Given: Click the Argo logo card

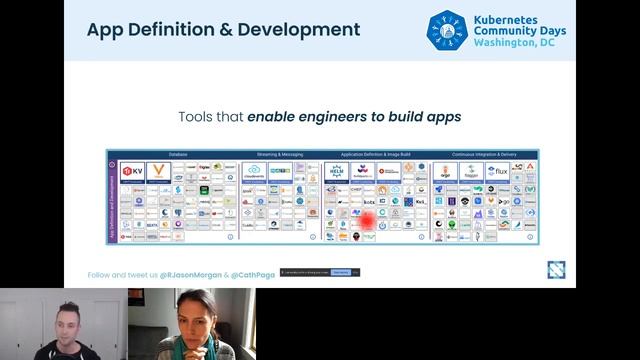Looking at the screenshot, I should tap(445, 172).
